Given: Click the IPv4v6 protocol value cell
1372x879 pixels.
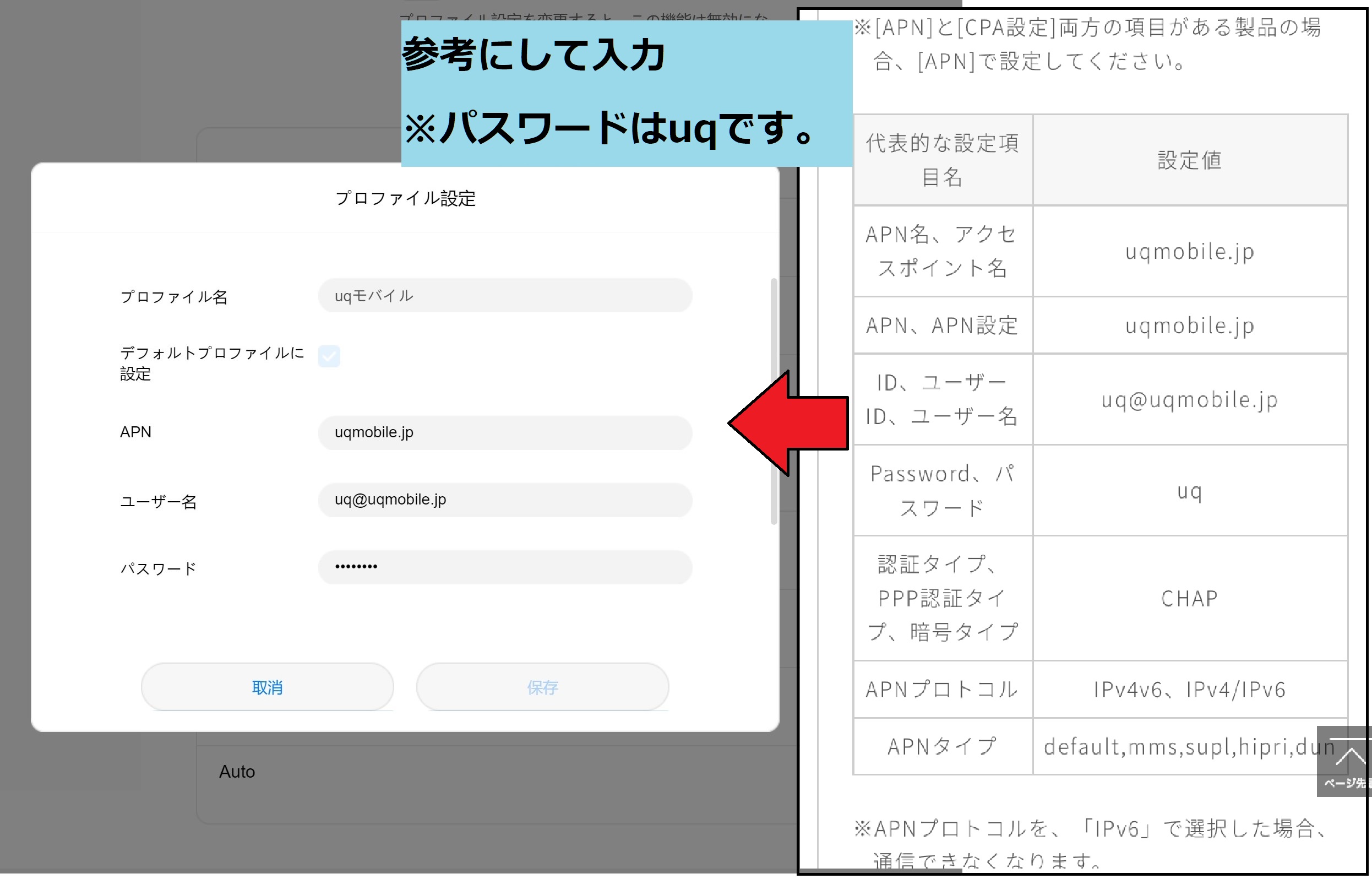Looking at the screenshot, I should click(x=1189, y=690).
